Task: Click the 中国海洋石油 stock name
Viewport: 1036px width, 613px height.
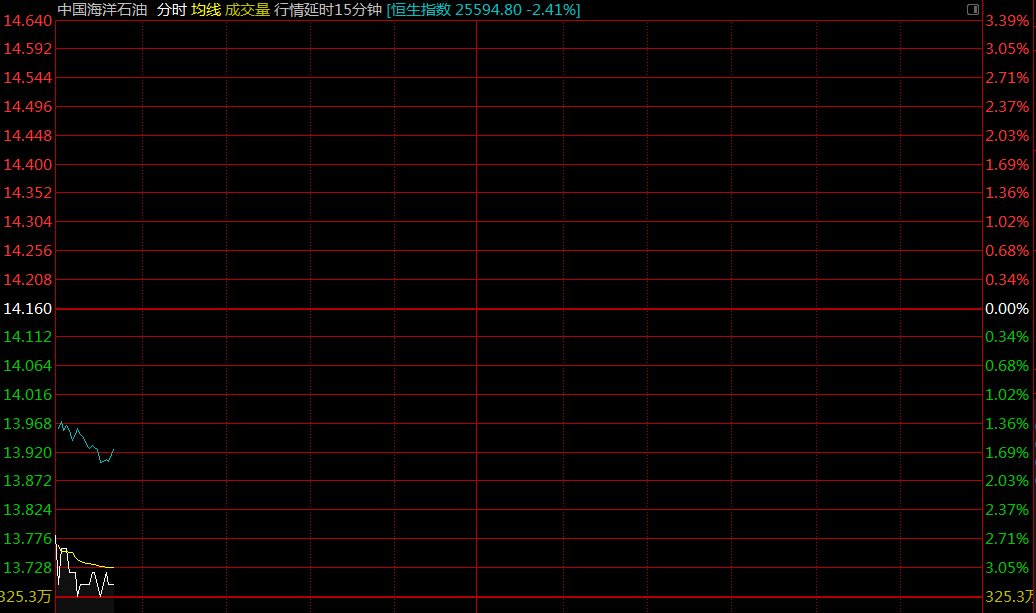Action: (102, 9)
